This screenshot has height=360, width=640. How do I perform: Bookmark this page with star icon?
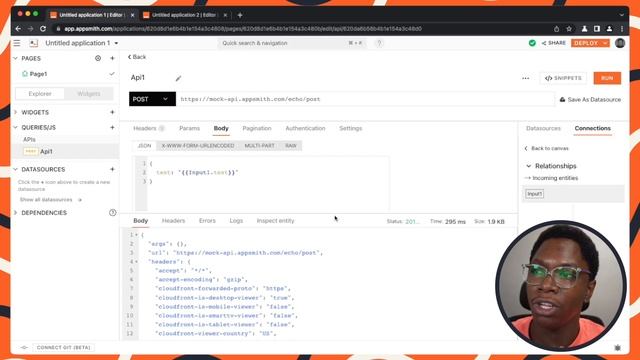pos(569,29)
